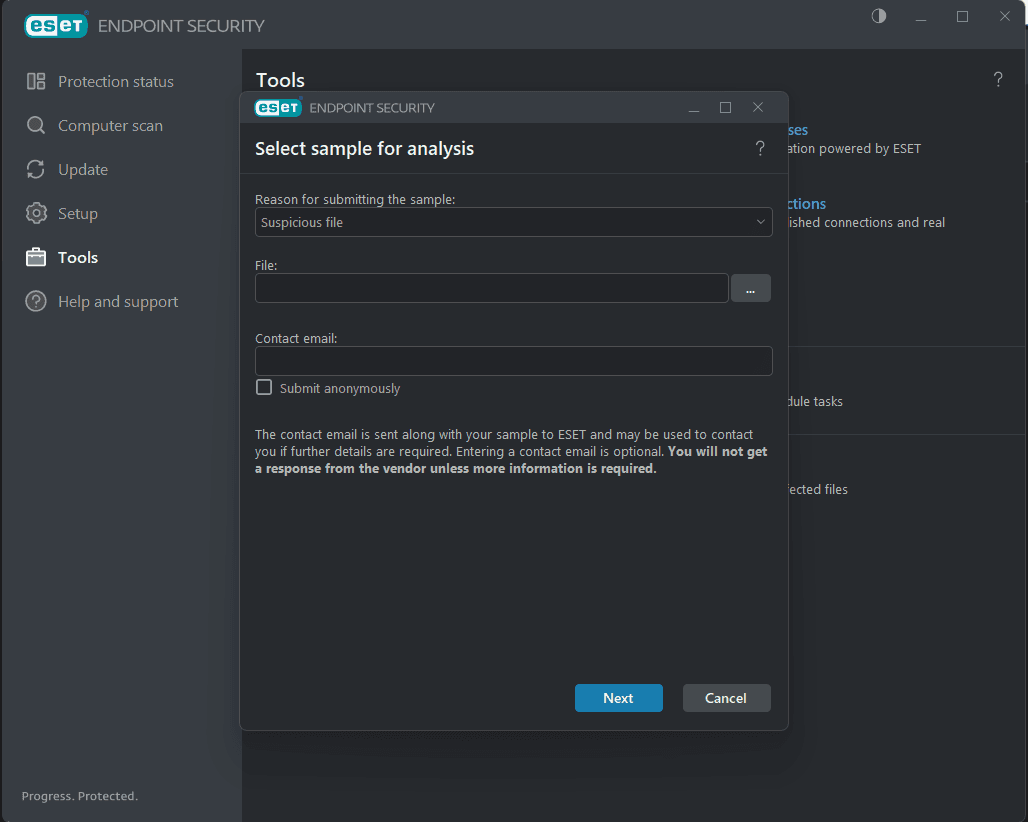Viewport: 1028px width, 822px height.
Task: Open help for the Tools page
Action: pos(998,79)
